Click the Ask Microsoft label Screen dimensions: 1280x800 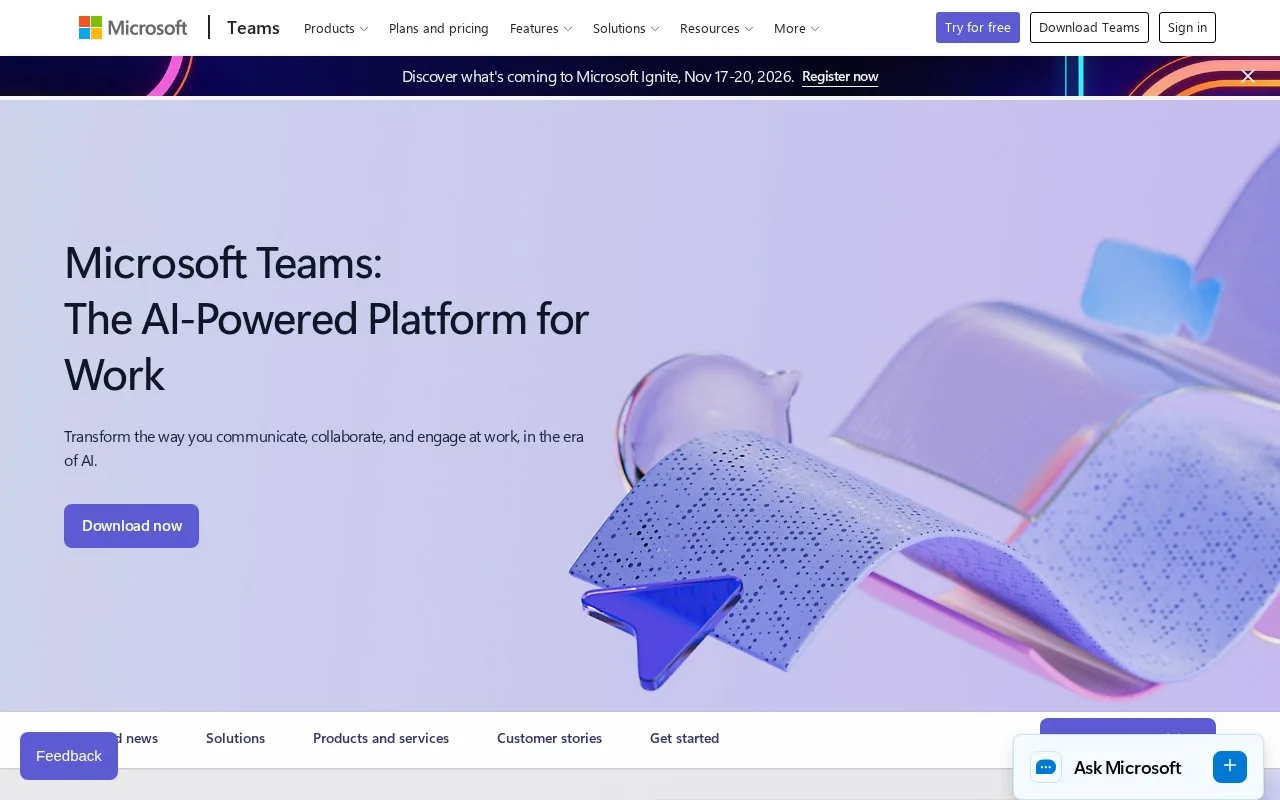click(1128, 768)
